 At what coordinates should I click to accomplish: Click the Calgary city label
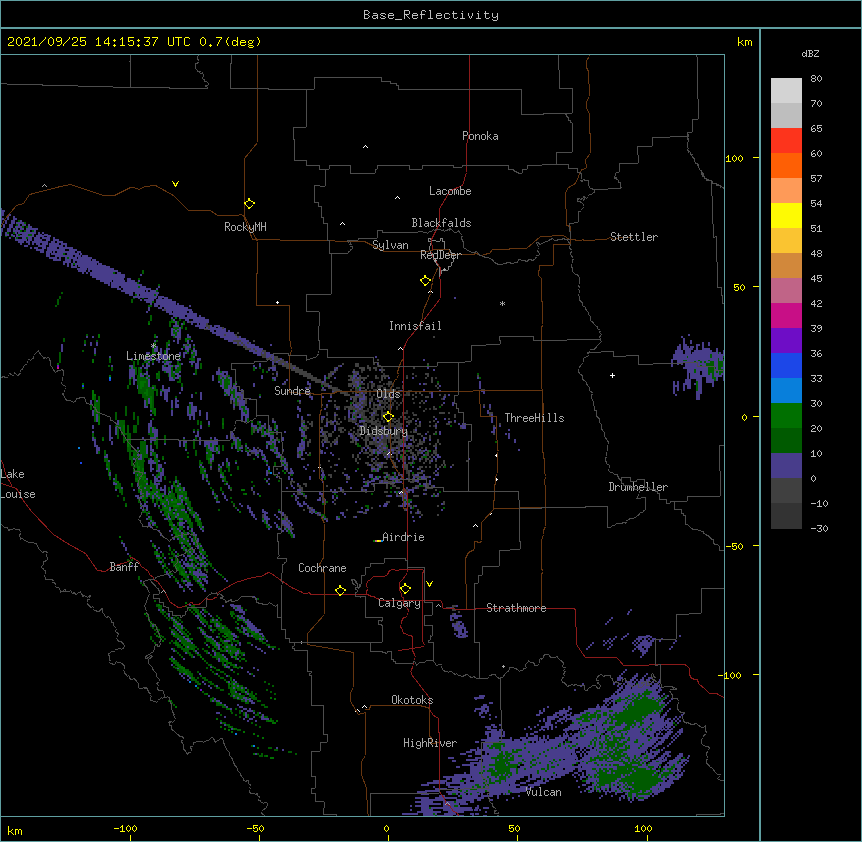399,603
